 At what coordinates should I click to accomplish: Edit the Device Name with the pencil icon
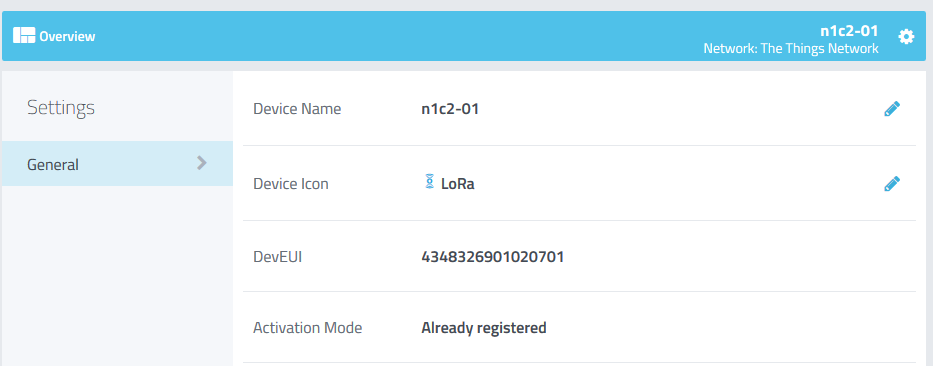click(891, 109)
